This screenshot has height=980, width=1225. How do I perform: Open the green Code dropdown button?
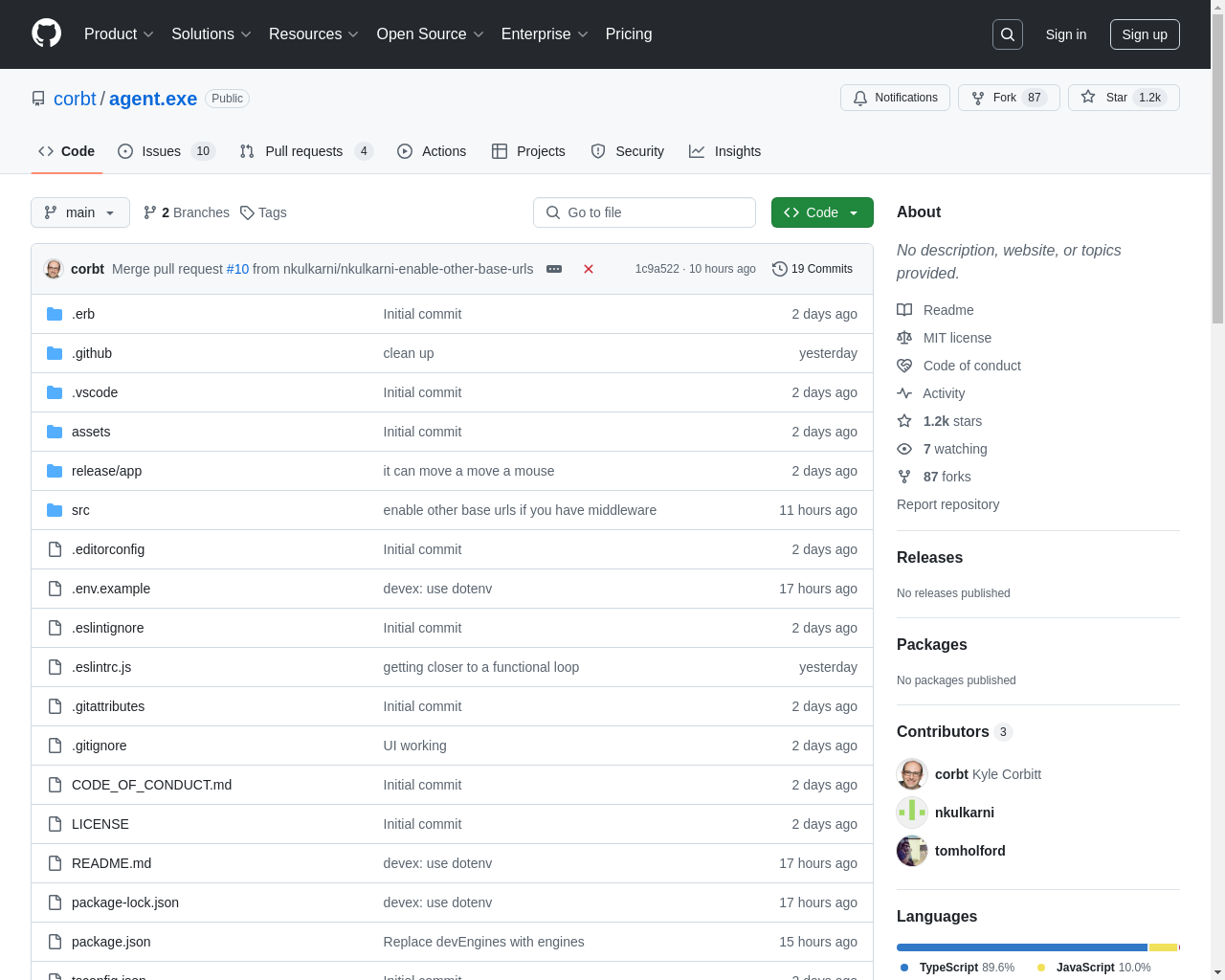point(822,212)
